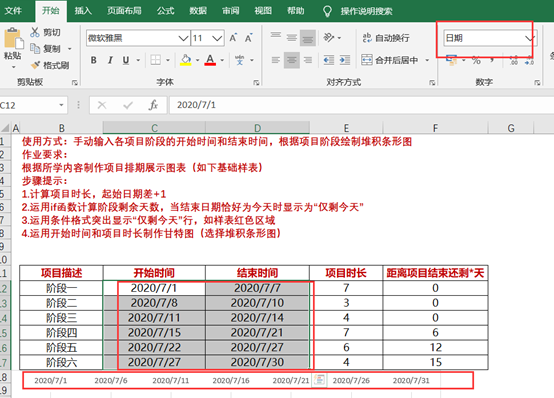Screen dimensions: 554x398
Task: Toggle Italic formatting
Action: pyautogui.click(x=110, y=60)
